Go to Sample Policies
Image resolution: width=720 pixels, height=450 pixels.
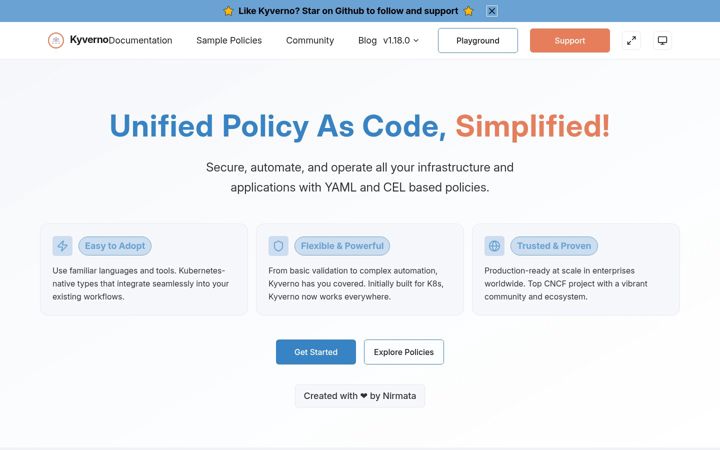click(x=229, y=40)
